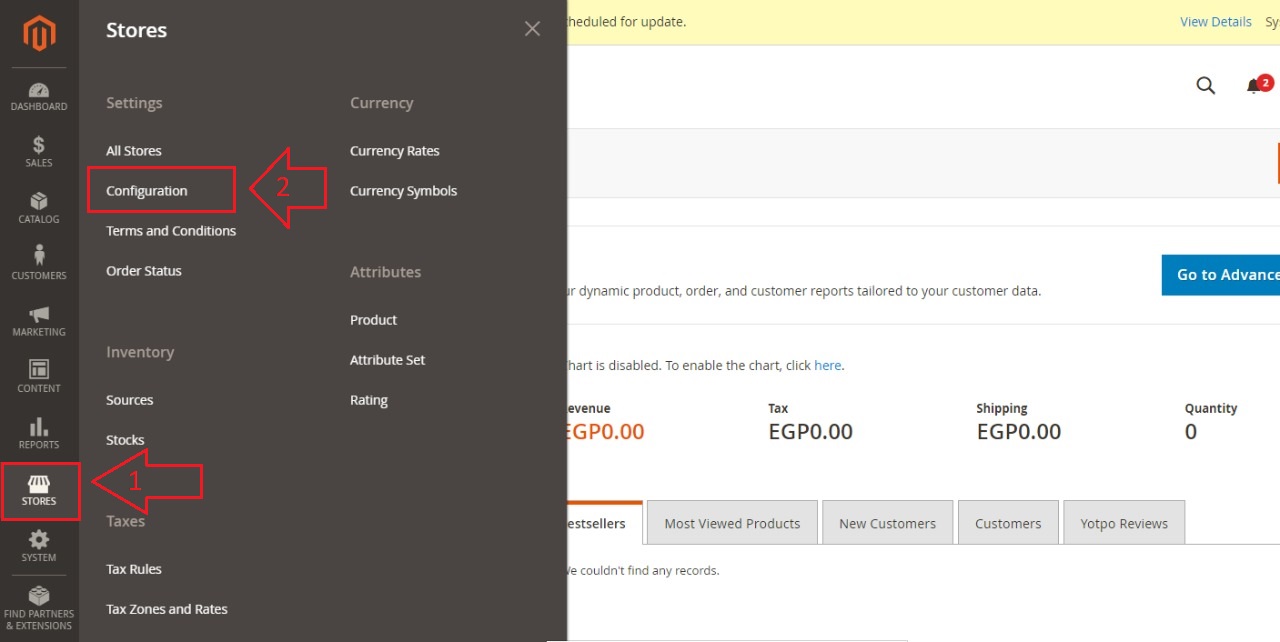Image resolution: width=1280 pixels, height=642 pixels.
Task: Open Attribute Set
Action: tap(387, 360)
